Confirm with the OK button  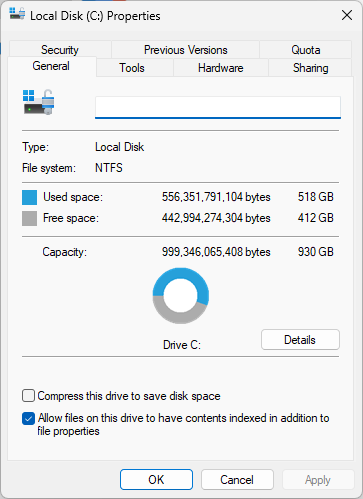click(x=156, y=480)
